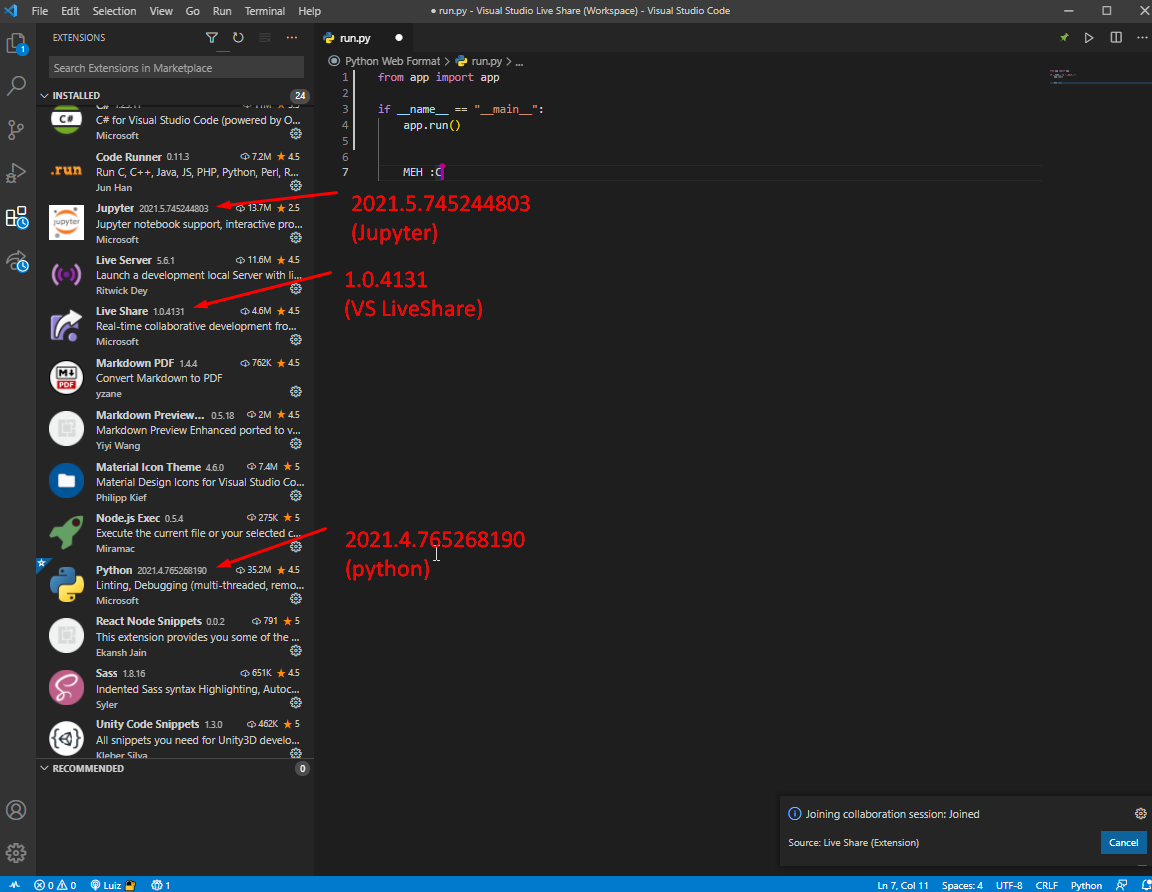Open editor more actions menu
This screenshot has height=892, width=1152.
coord(1142,37)
